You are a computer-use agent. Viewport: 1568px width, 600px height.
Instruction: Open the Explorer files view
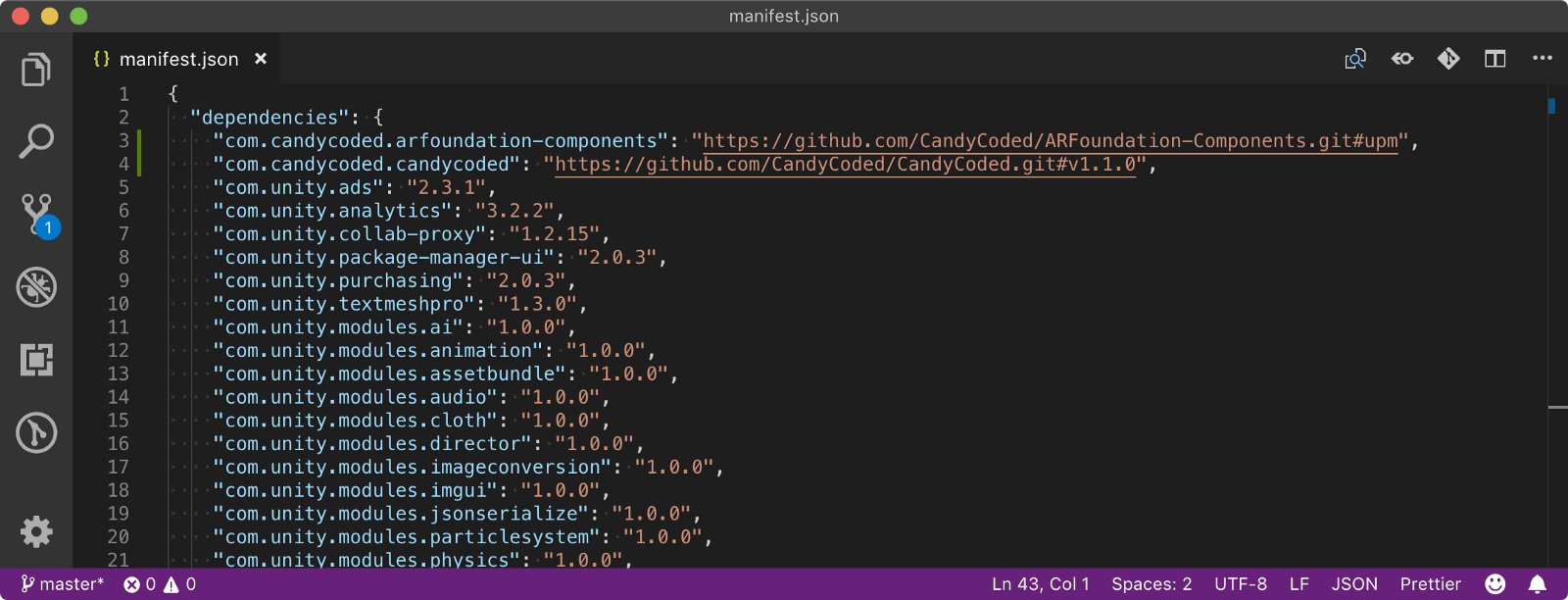coord(36,70)
